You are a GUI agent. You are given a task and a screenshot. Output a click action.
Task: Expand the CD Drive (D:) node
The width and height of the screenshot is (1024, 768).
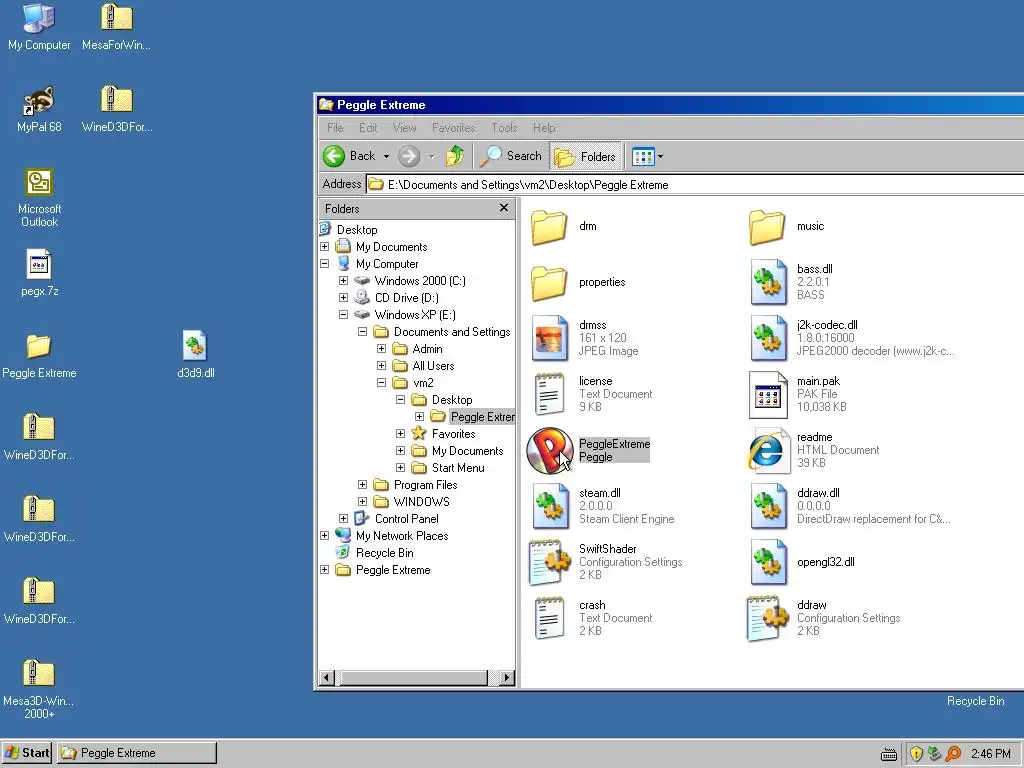click(344, 298)
